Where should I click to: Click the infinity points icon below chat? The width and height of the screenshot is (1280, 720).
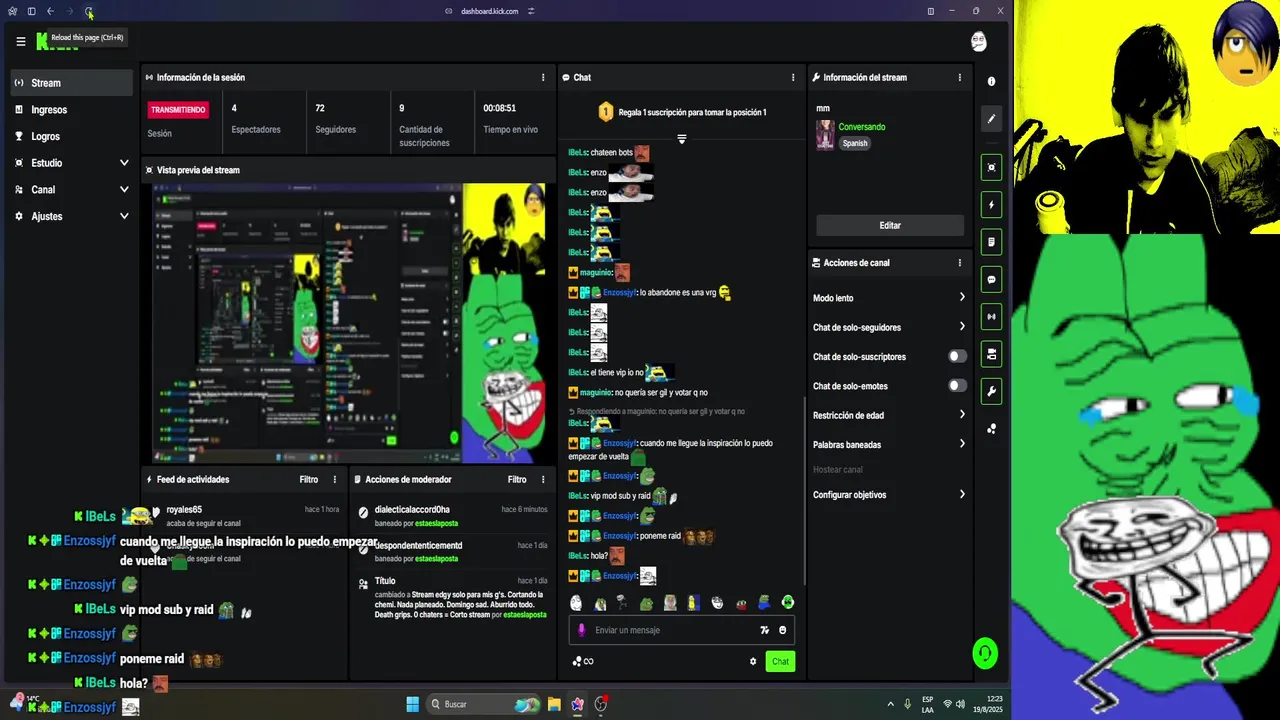point(583,661)
